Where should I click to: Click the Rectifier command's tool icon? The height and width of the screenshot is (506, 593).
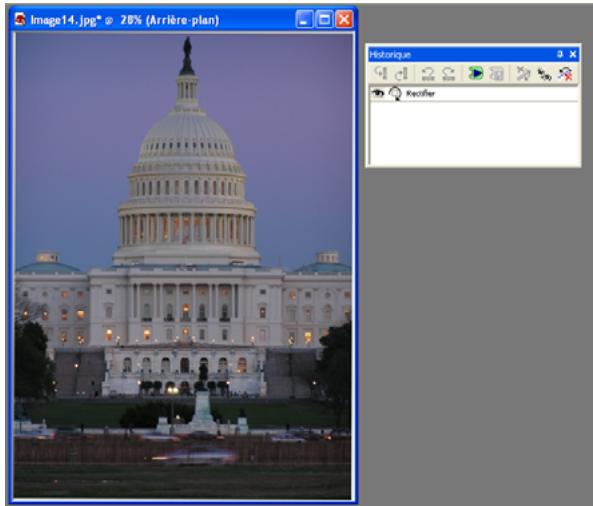[395, 93]
